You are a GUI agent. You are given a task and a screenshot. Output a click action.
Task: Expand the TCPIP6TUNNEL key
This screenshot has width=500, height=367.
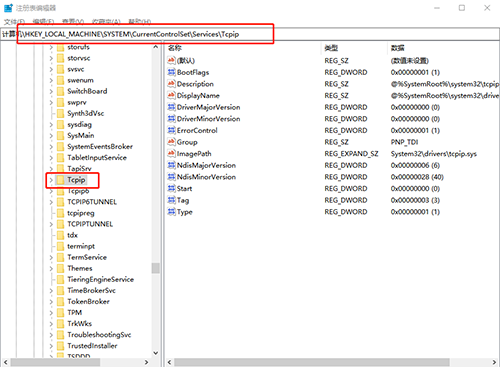pyautogui.click(x=51, y=202)
